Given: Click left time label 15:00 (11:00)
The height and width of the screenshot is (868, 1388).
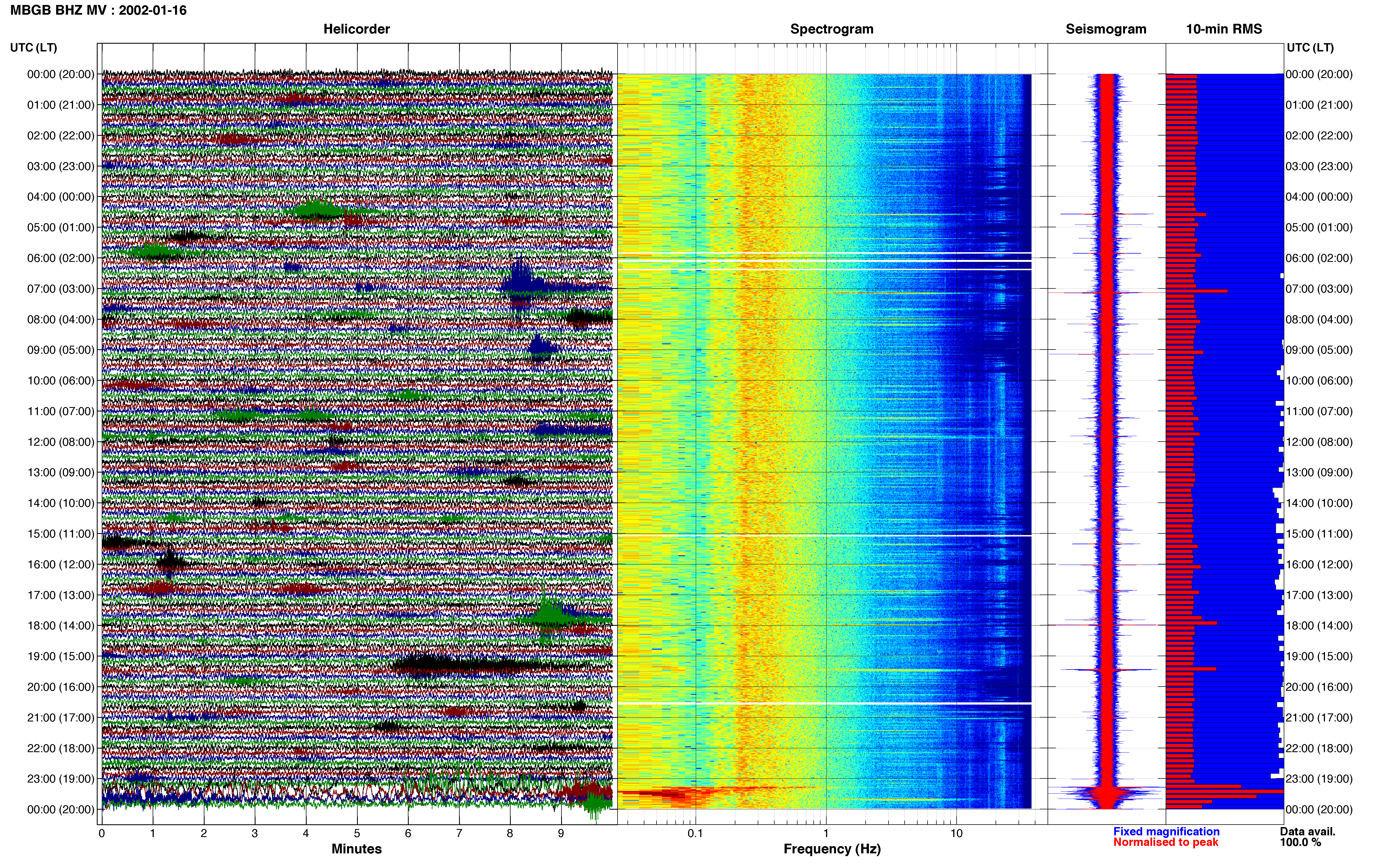Looking at the screenshot, I should coord(61,534).
